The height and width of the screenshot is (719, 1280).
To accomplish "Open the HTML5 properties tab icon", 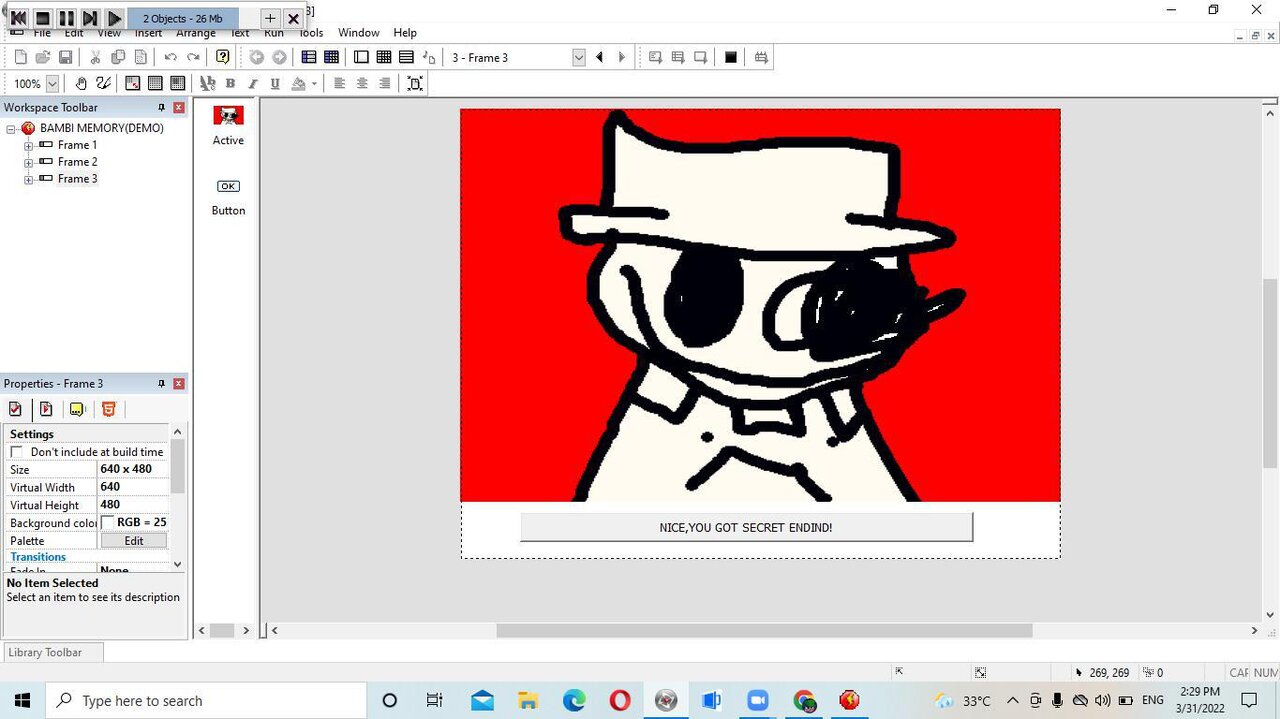I will click(109, 409).
